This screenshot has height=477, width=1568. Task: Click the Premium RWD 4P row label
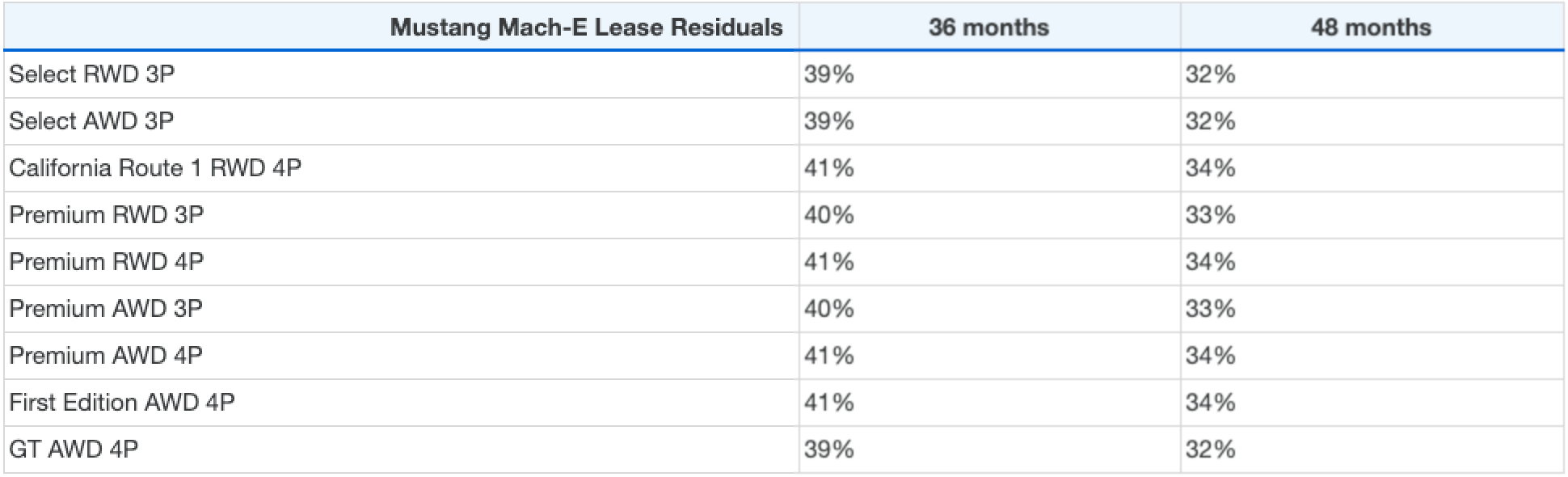[106, 262]
